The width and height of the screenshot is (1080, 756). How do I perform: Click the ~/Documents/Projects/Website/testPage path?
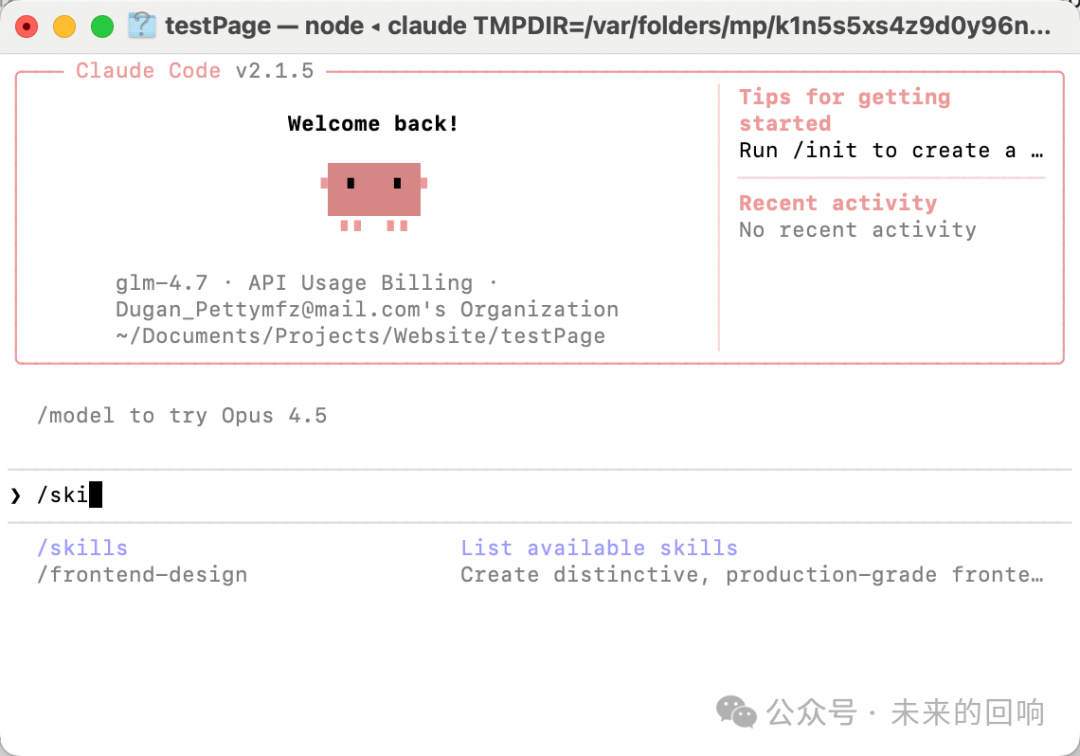click(x=360, y=336)
